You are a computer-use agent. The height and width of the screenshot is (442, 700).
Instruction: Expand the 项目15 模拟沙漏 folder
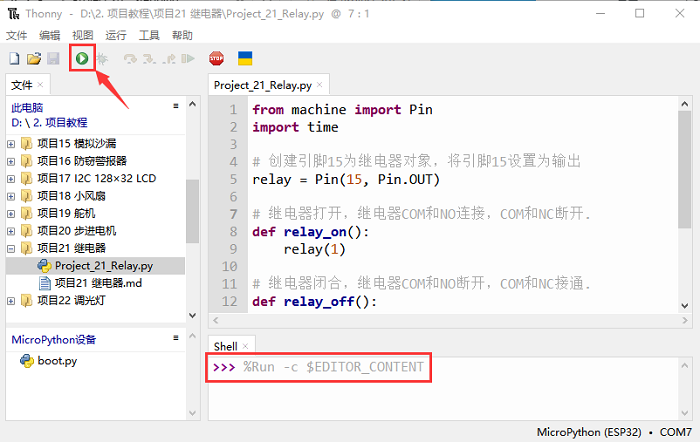(x=11, y=143)
